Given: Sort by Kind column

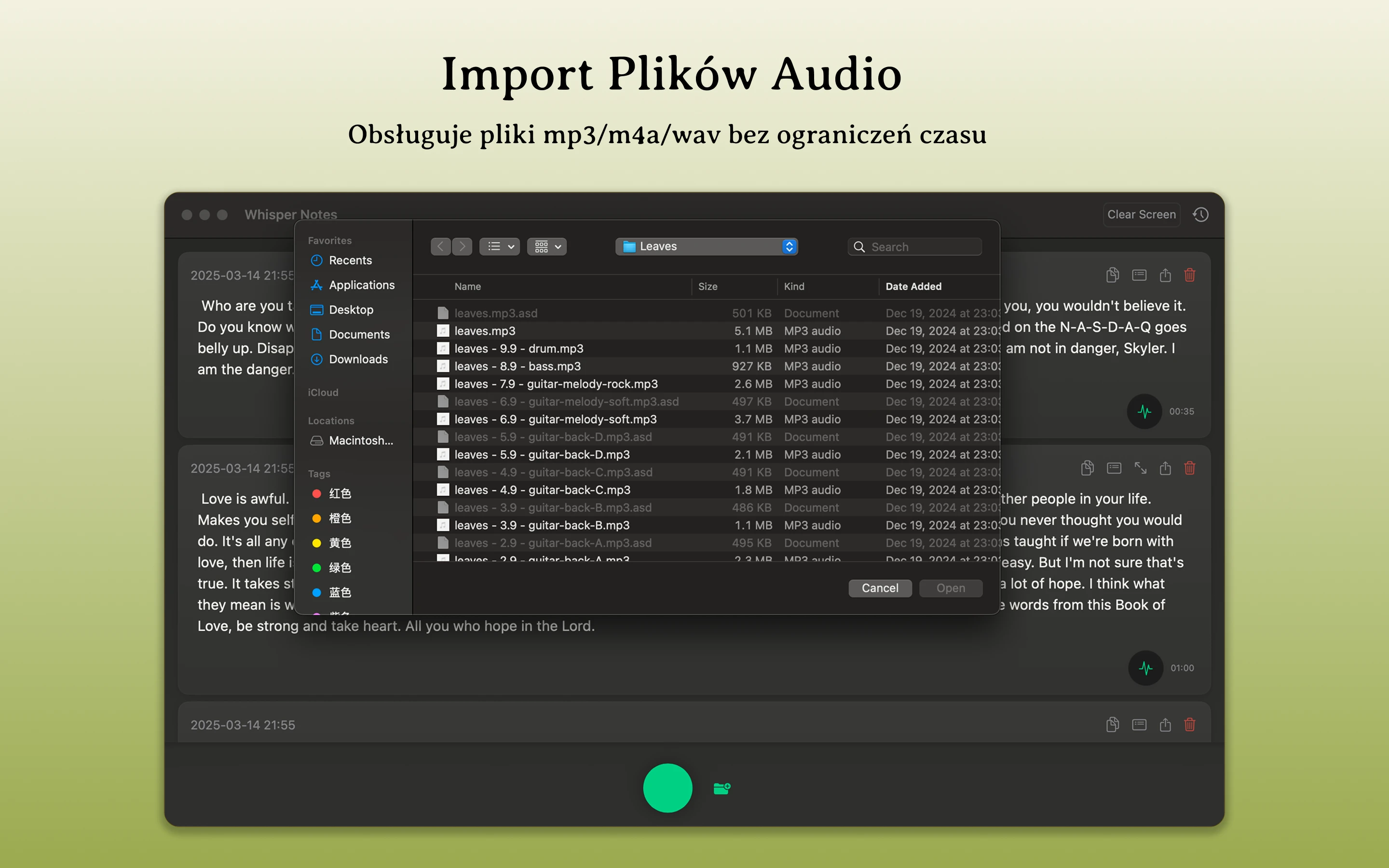Looking at the screenshot, I should pos(794,286).
